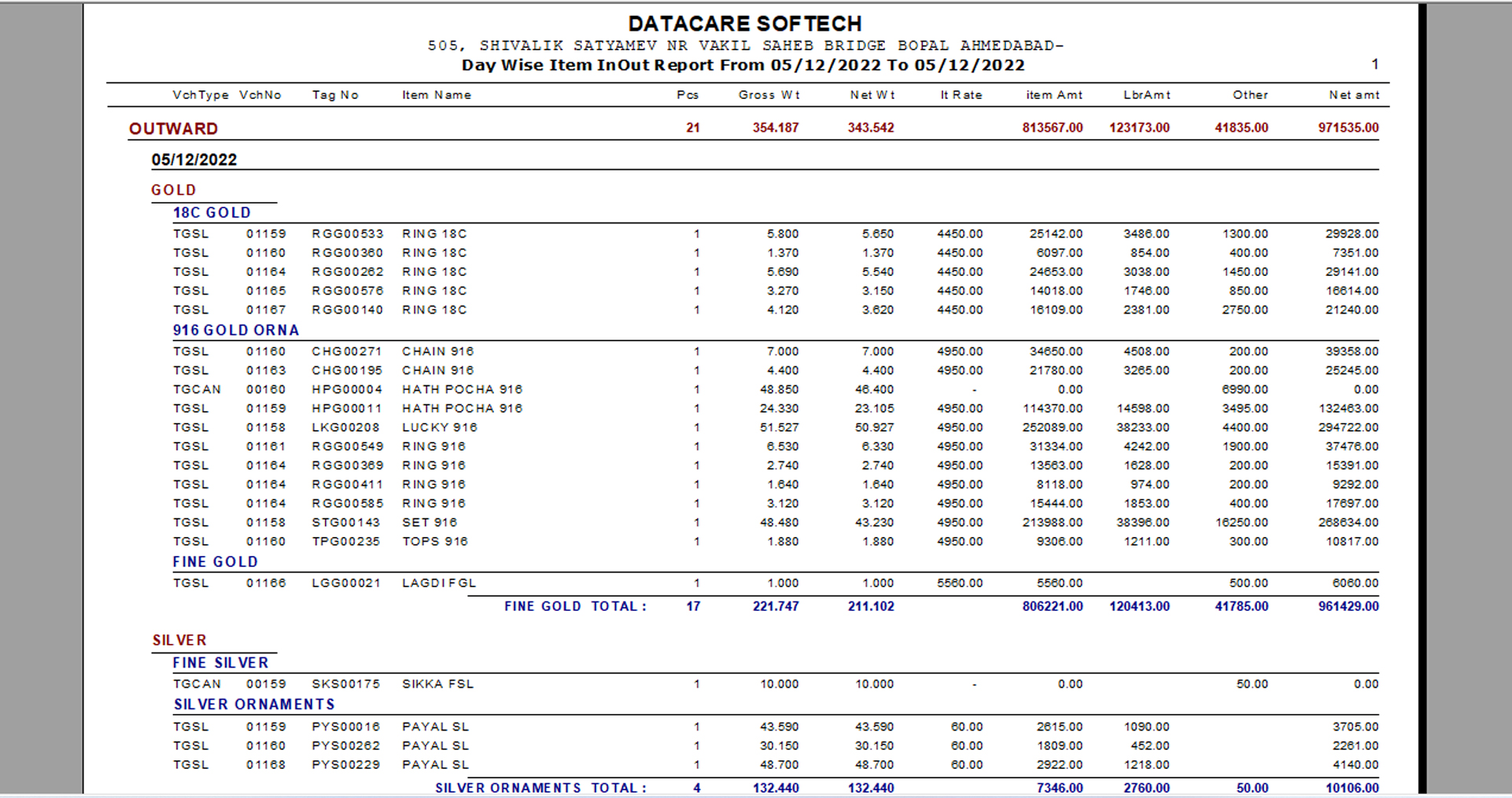
Task: Click the TOPS 916 item name
Action: point(435,541)
